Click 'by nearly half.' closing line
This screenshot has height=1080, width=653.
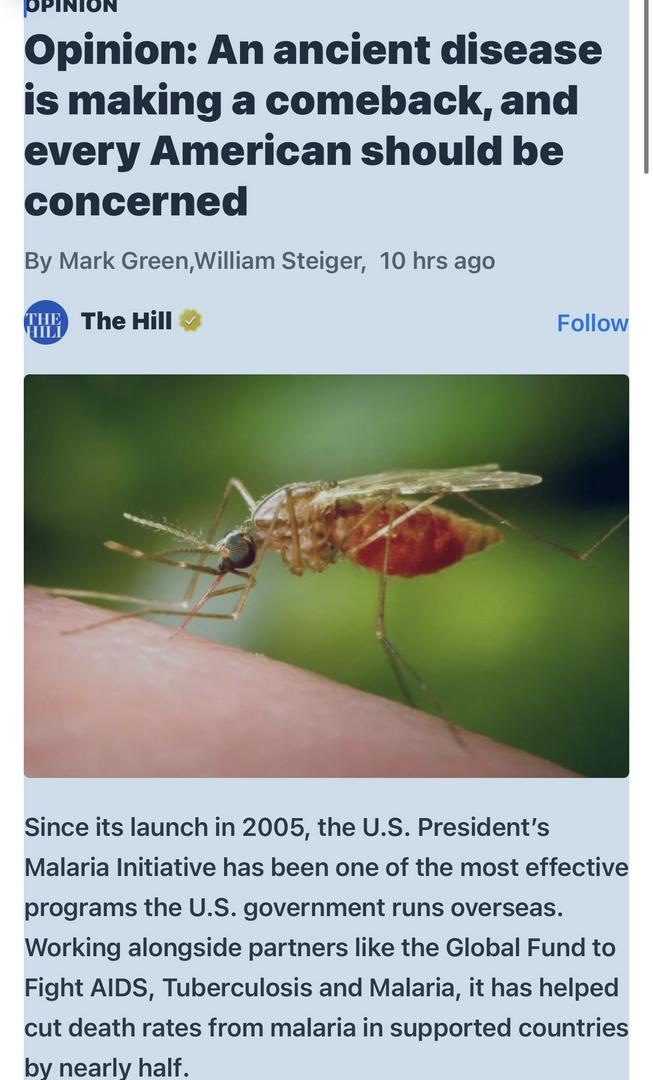107,1067
